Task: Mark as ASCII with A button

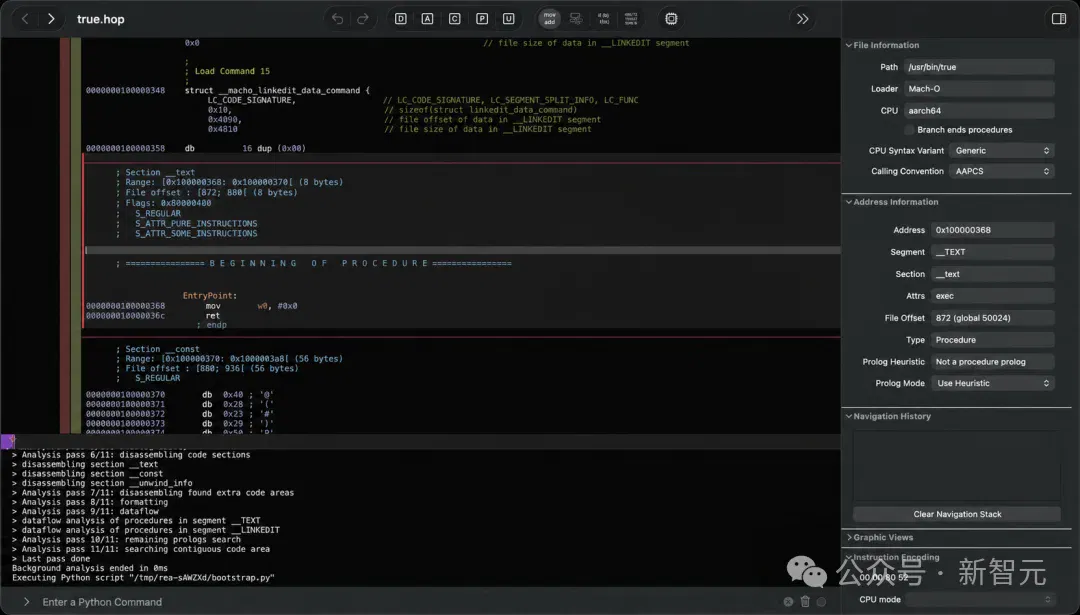Action: [428, 19]
